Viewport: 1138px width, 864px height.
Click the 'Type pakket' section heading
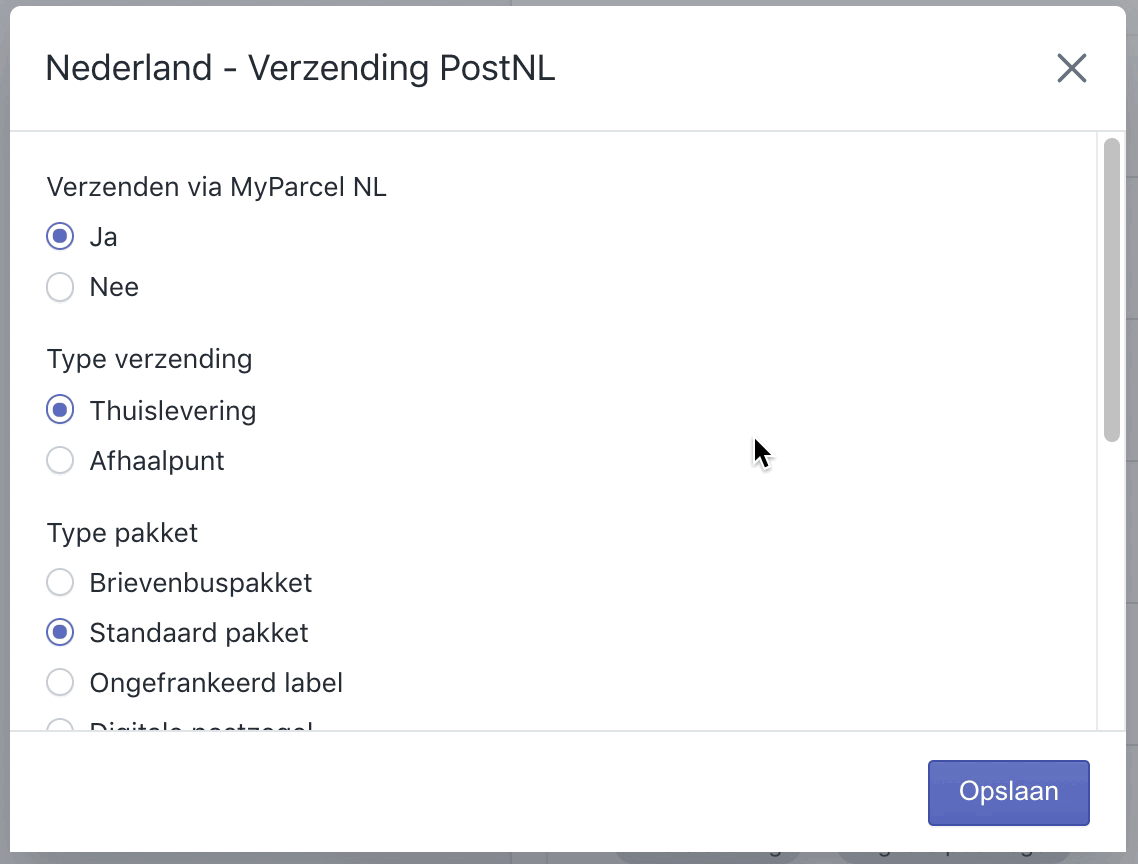122,533
